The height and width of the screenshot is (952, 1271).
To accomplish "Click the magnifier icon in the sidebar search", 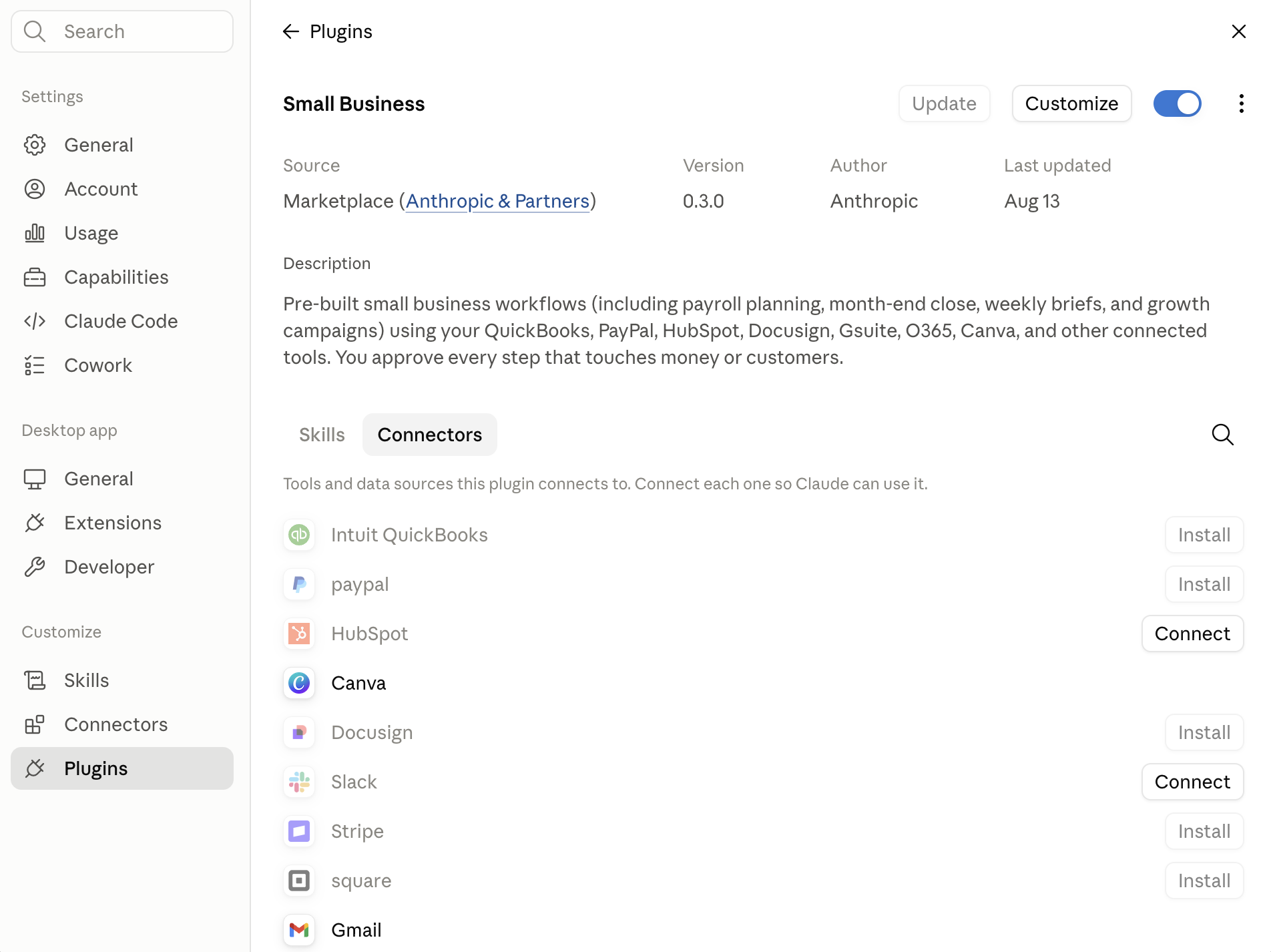I will 35,31.
